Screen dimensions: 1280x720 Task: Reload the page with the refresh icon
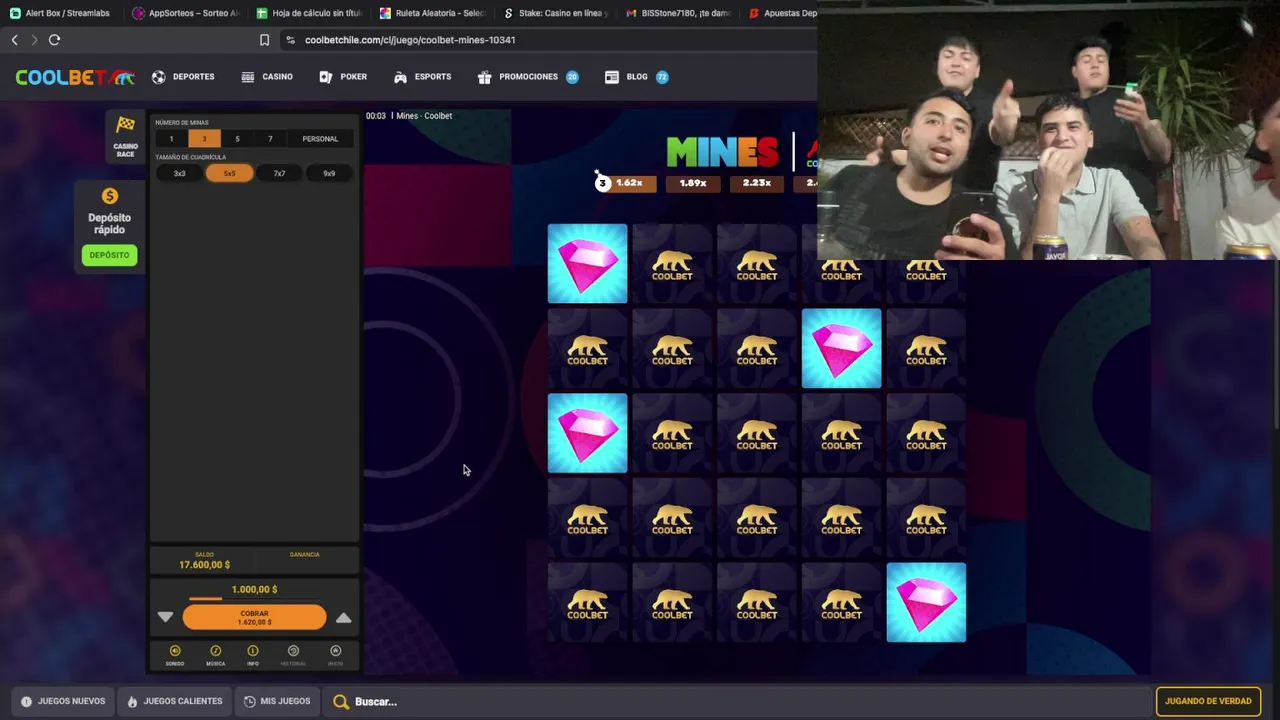tap(54, 40)
